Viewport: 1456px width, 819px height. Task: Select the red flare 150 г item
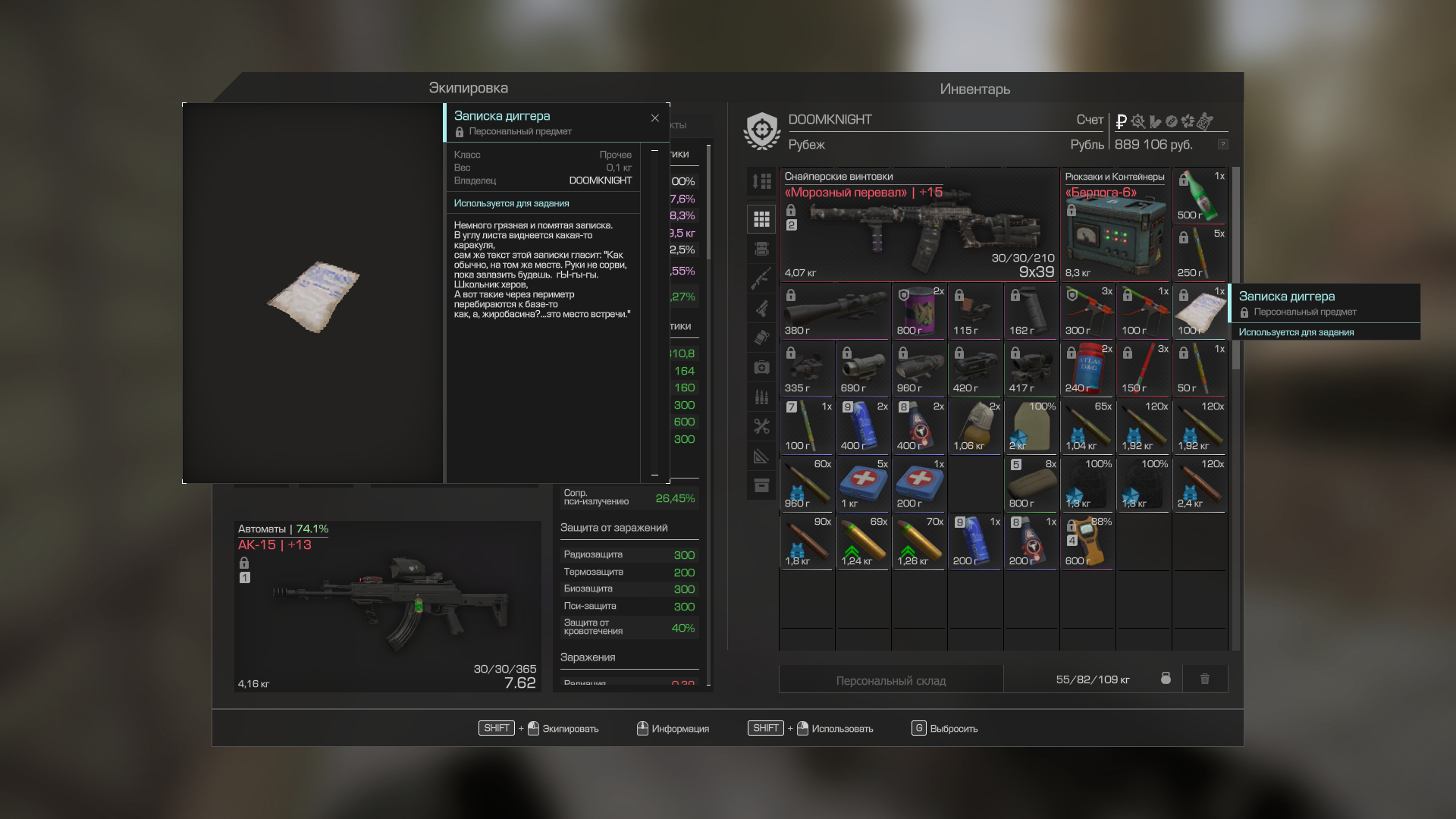tap(1144, 369)
